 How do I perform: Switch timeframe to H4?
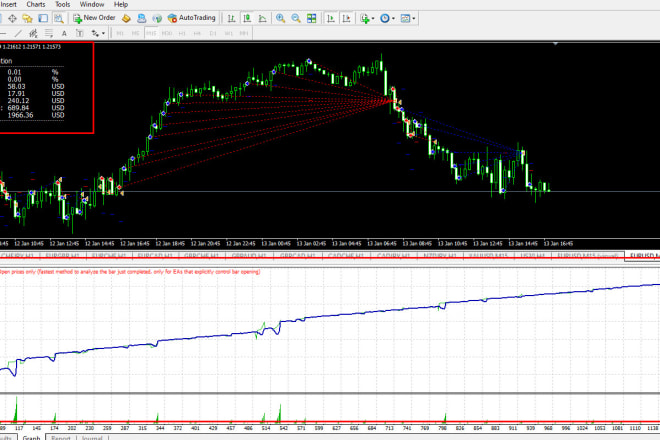[x=197, y=33]
